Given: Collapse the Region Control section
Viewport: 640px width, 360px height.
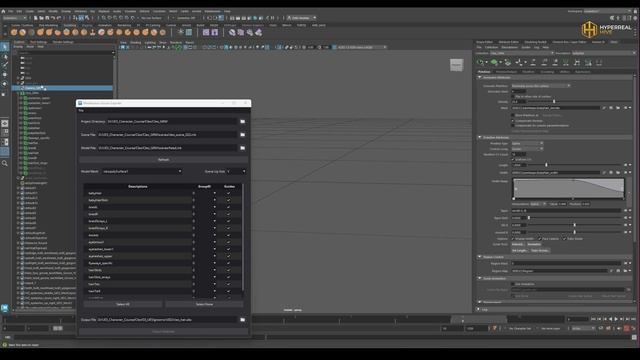Looking at the screenshot, I should click(480, 257).
